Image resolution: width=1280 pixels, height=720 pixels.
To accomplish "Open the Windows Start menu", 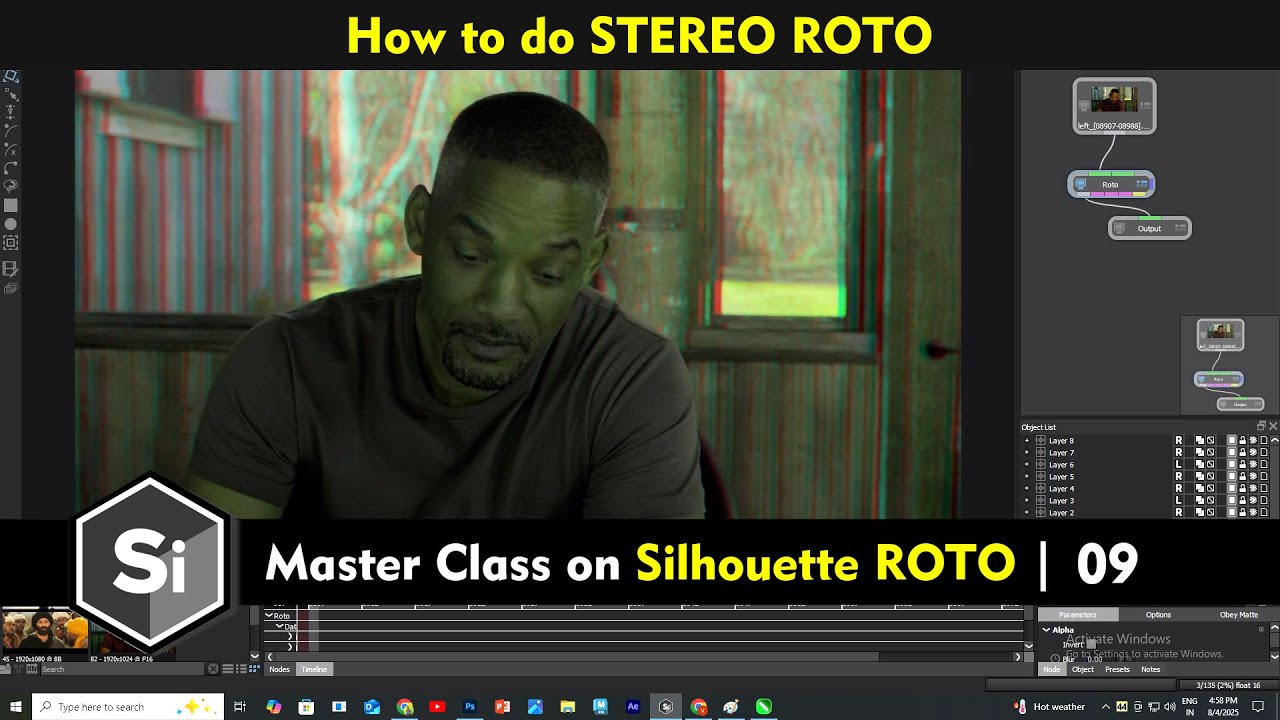I will click(x=16, y=706).
